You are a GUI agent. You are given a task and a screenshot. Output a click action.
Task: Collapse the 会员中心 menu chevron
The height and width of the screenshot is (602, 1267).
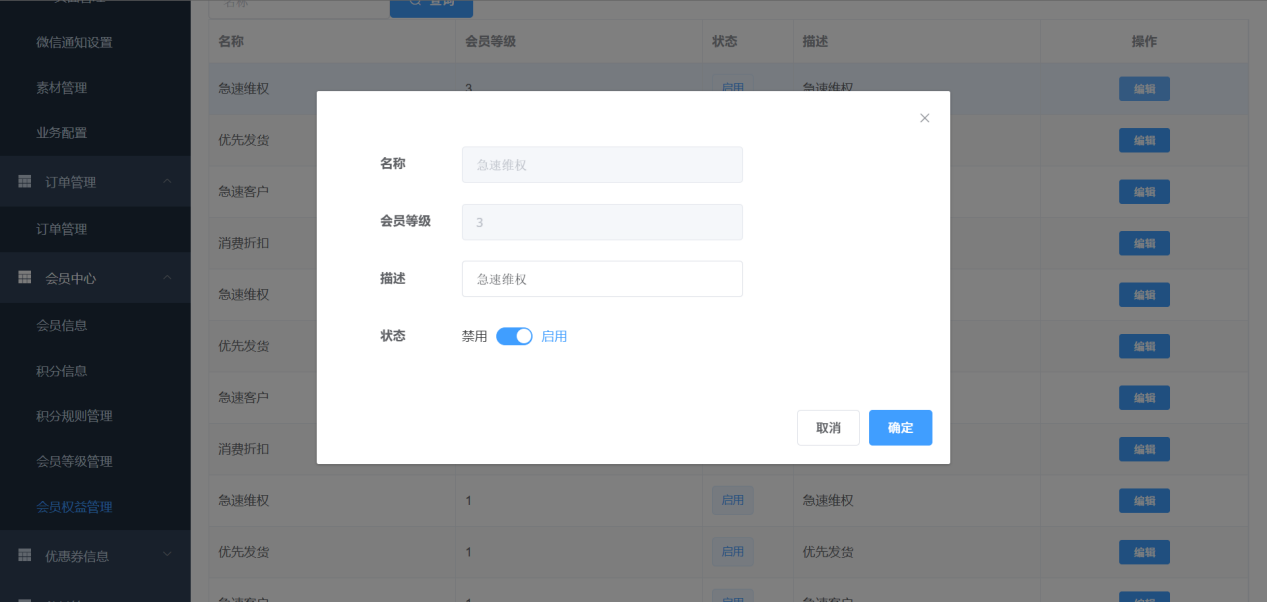(x=167, y=277)
